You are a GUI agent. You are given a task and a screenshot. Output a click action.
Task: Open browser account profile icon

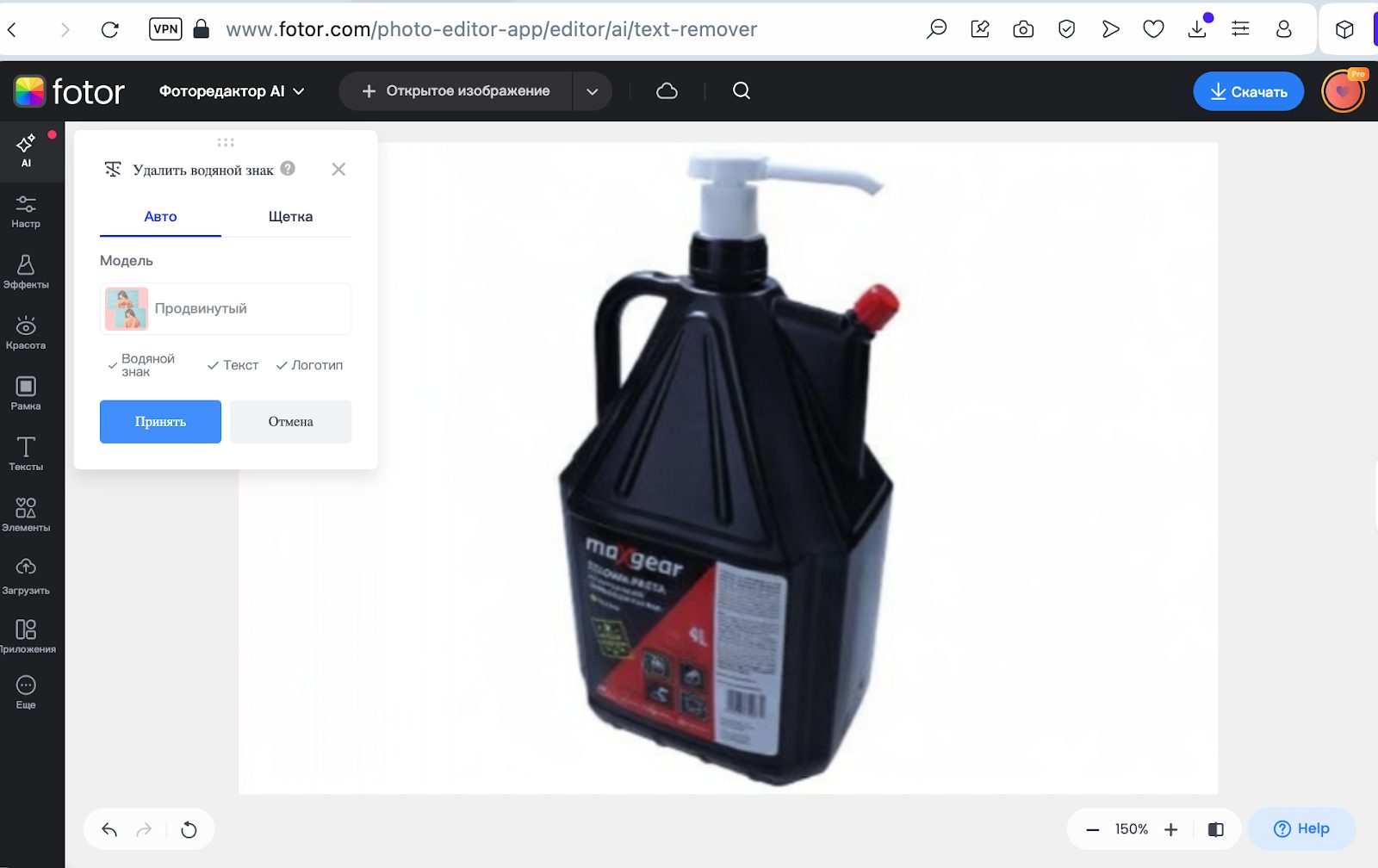pos(1283,29)
